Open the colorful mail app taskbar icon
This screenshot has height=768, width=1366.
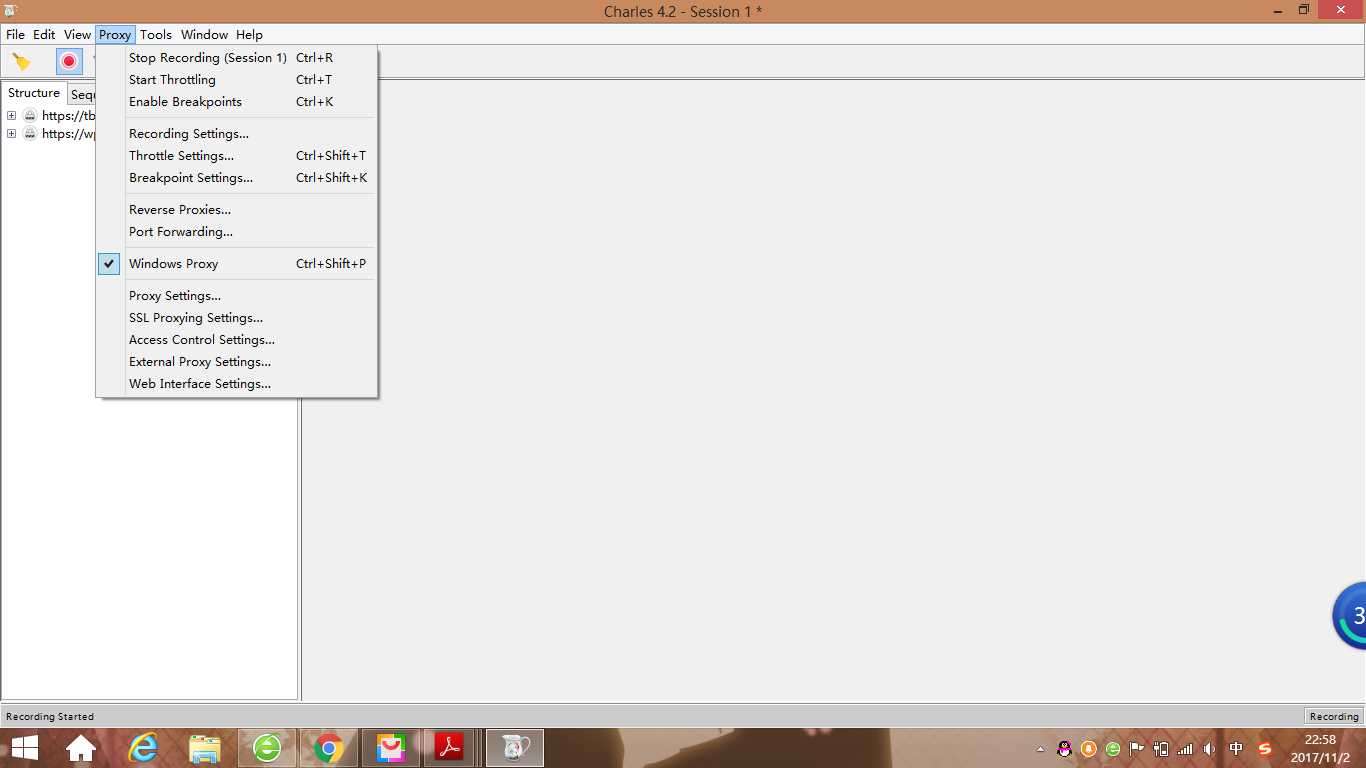(391, 748)
